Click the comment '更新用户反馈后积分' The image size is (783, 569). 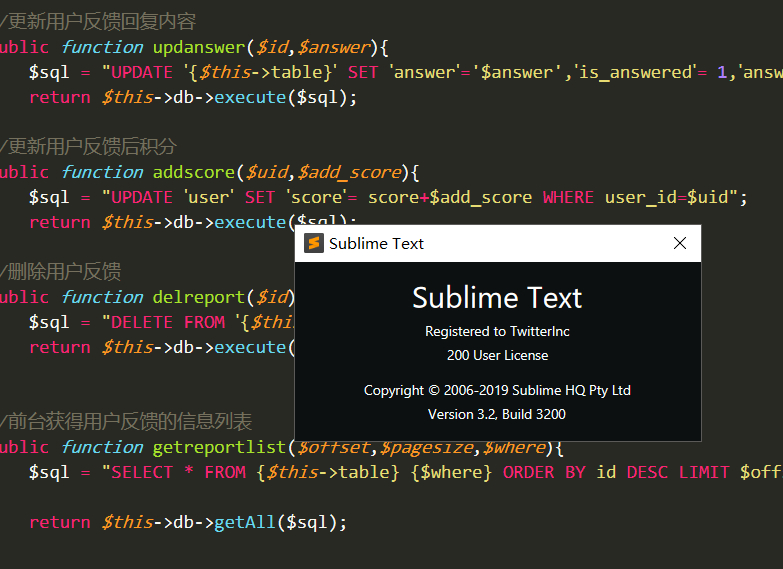tap(92, 146)
